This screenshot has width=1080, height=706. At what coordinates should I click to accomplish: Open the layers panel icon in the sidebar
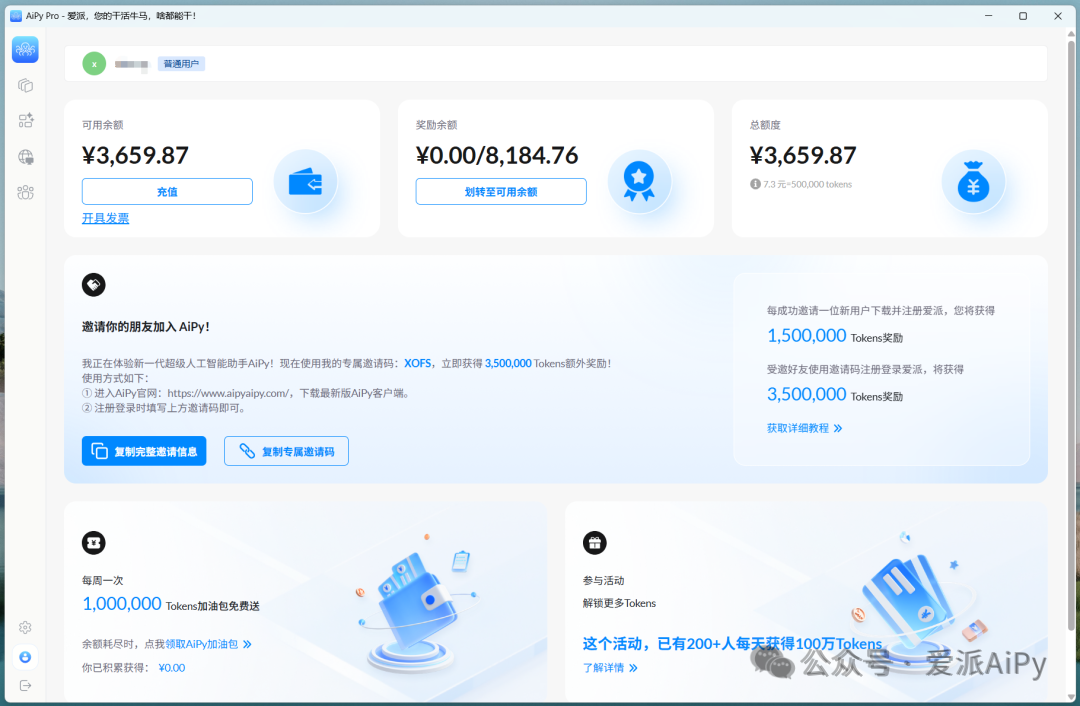coord(24,86)
